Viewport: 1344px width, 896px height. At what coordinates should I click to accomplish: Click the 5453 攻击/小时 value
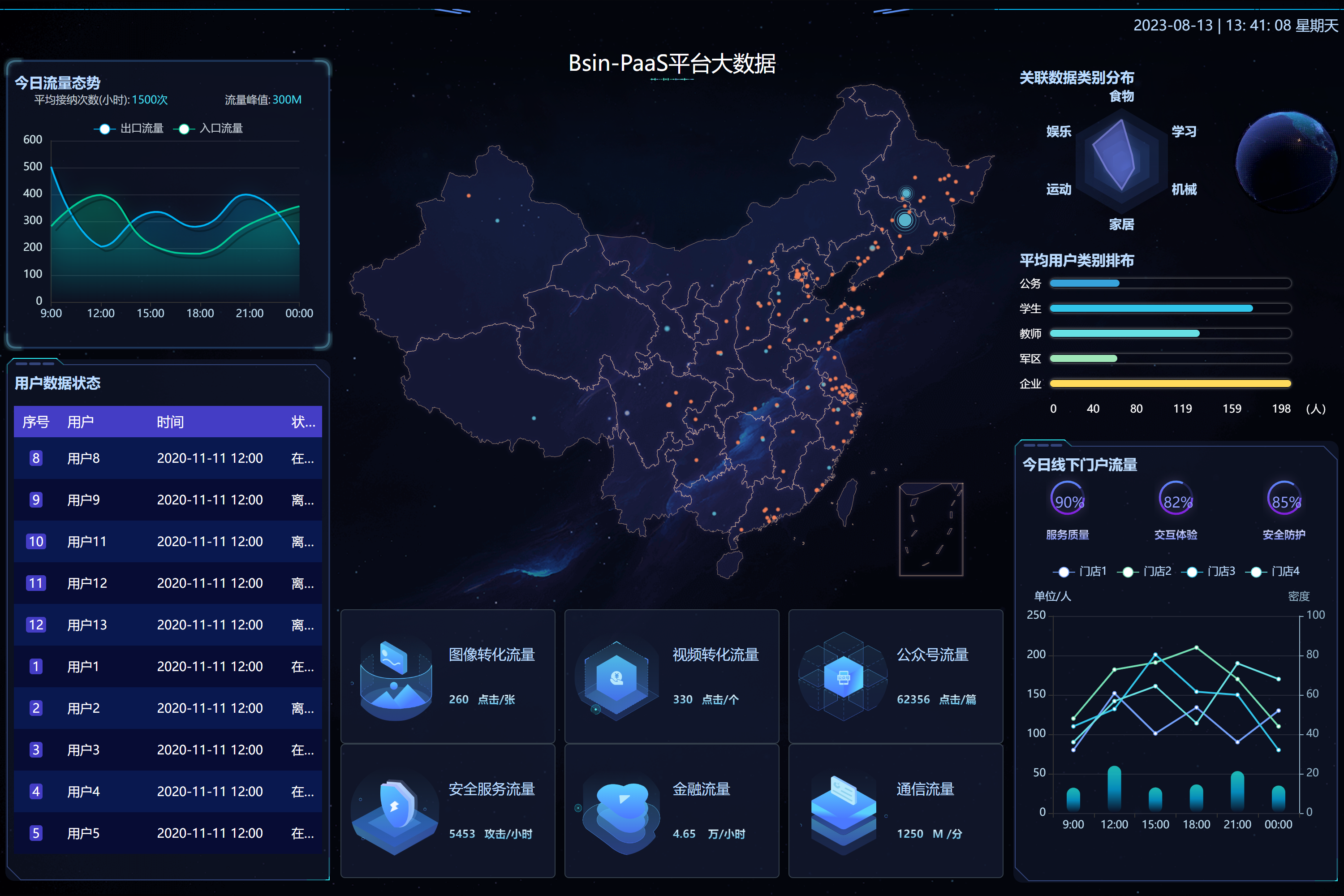(x=490, y=834)
